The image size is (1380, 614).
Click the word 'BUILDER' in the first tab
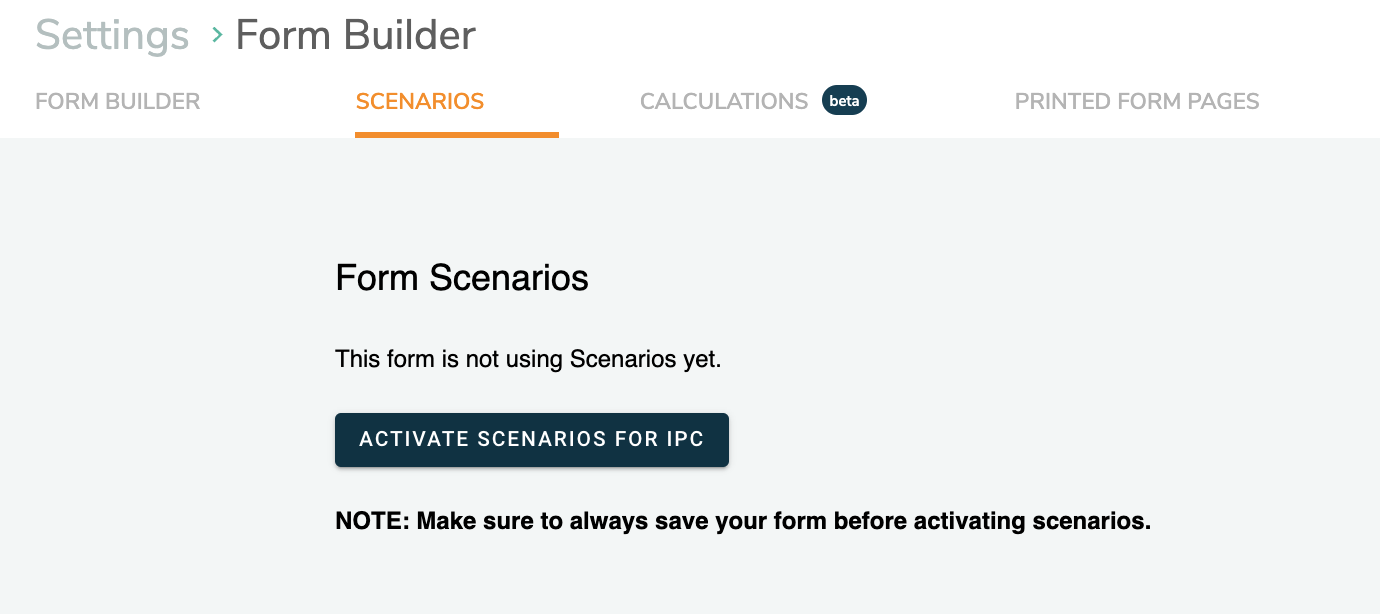pyautogui.click(x=154, y=102)
